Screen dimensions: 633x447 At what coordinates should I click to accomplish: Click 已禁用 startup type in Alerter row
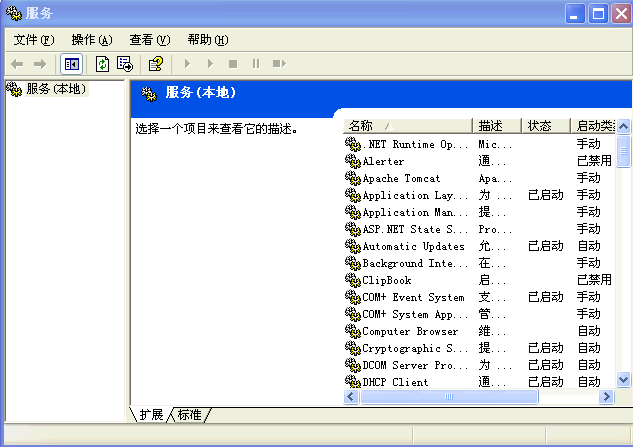tap(594, 161)
